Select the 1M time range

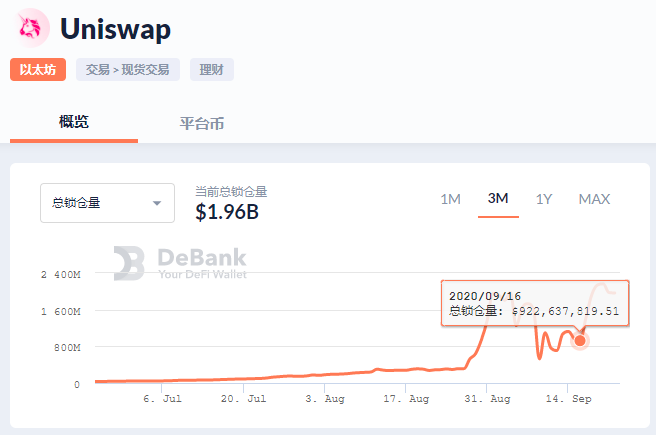(450, 199)
